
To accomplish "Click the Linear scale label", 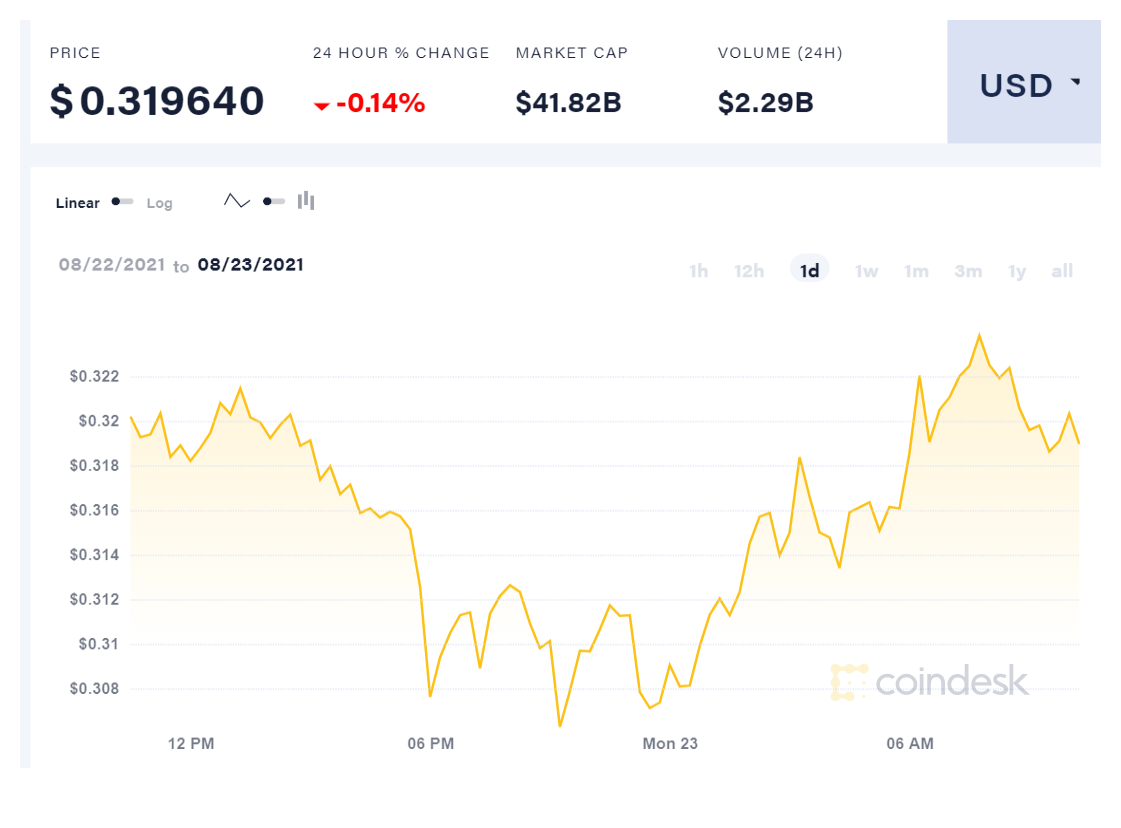I will pyautogui.click(x=78, y=203).
